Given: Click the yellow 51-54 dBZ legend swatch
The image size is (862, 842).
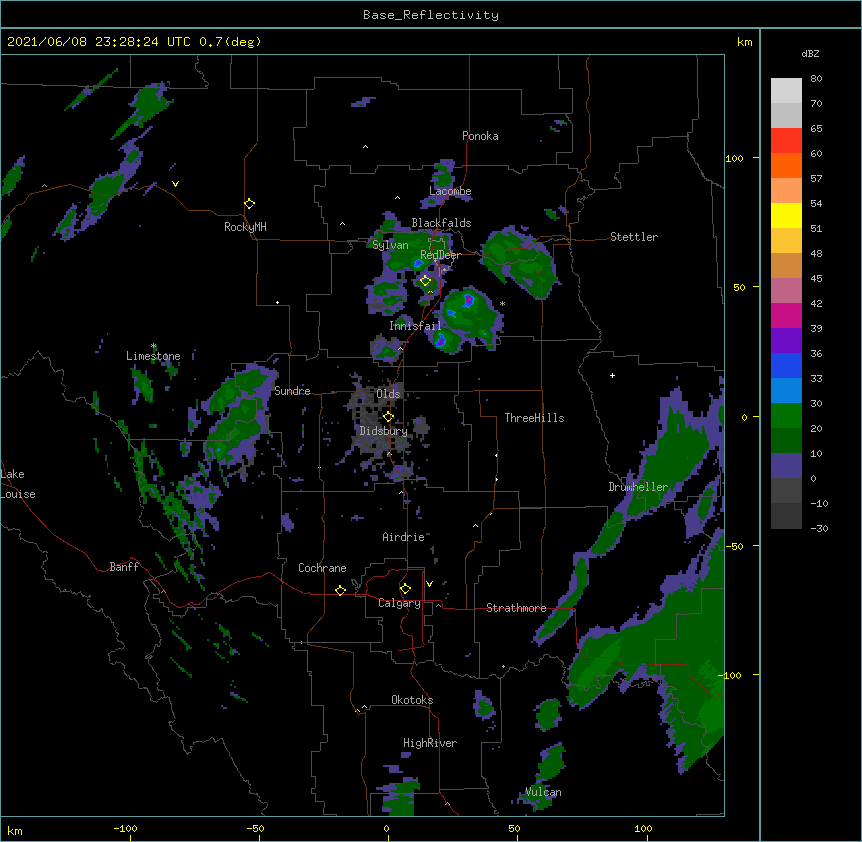Looking at the screenshot, I should 786,215.
